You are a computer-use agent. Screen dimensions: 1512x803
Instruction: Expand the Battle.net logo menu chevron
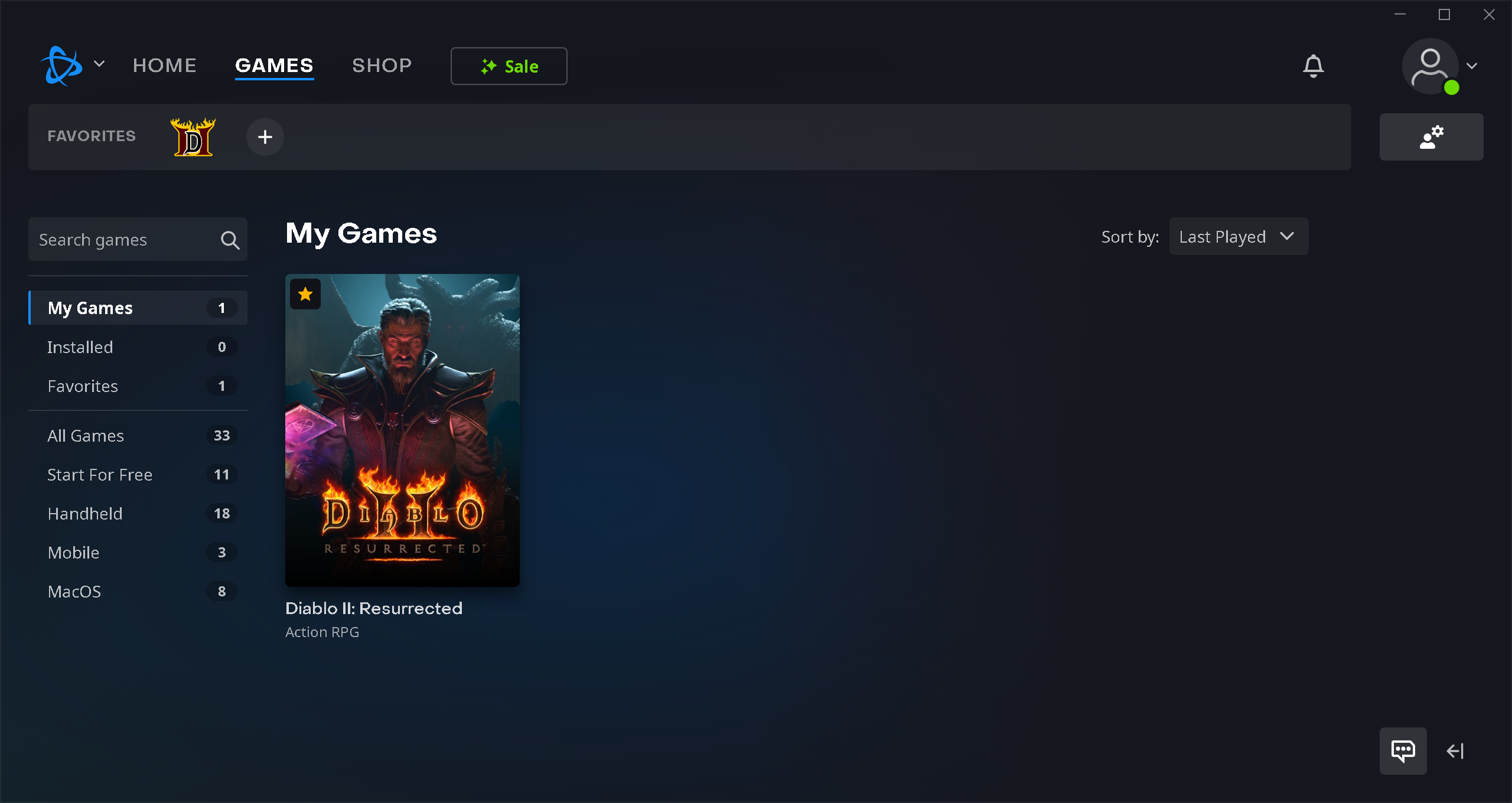(x=99, y=64)
